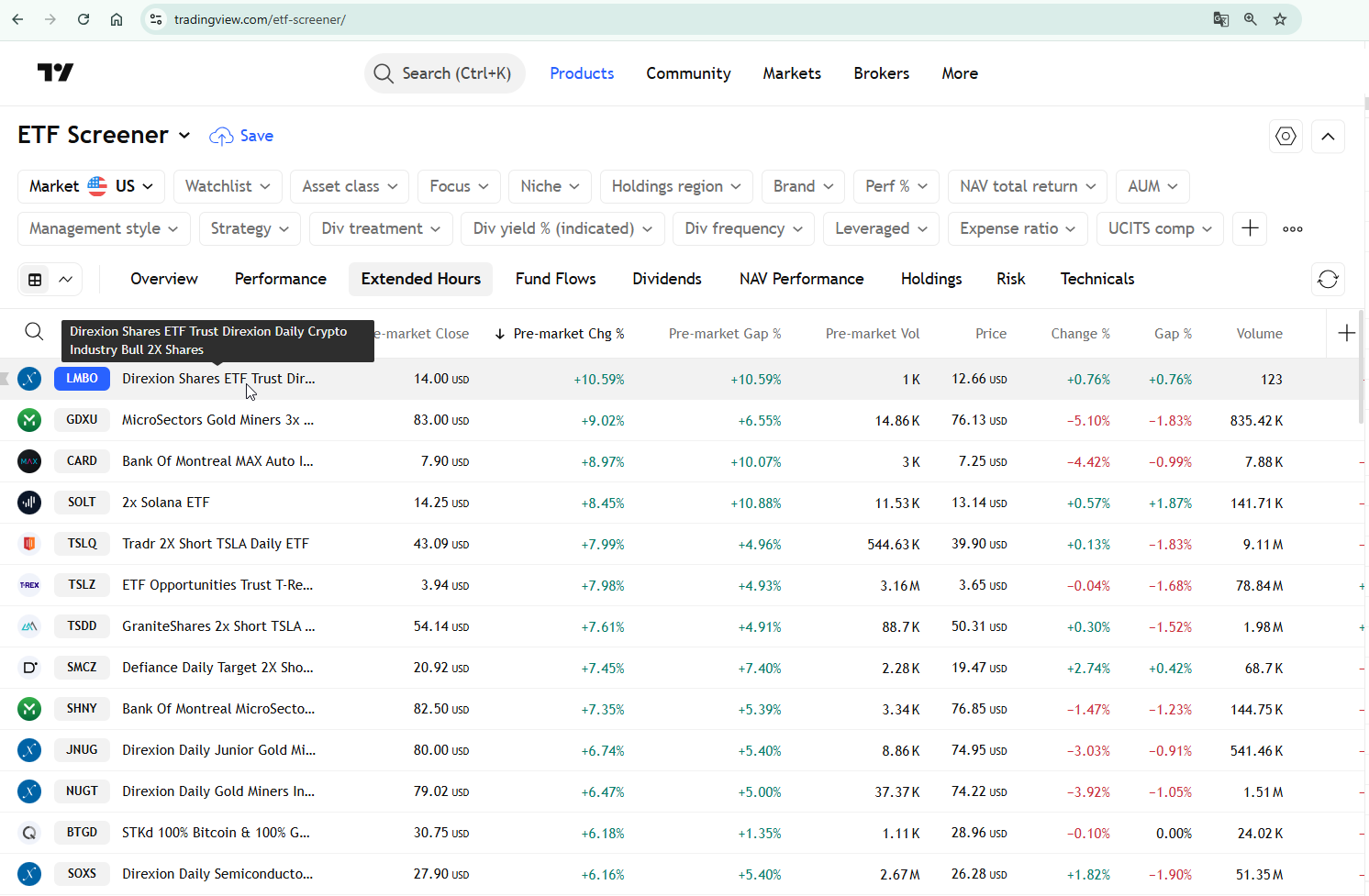Screen dimensions: 1369x896
Task: Sort by Volume column header
Action: 1259,334
